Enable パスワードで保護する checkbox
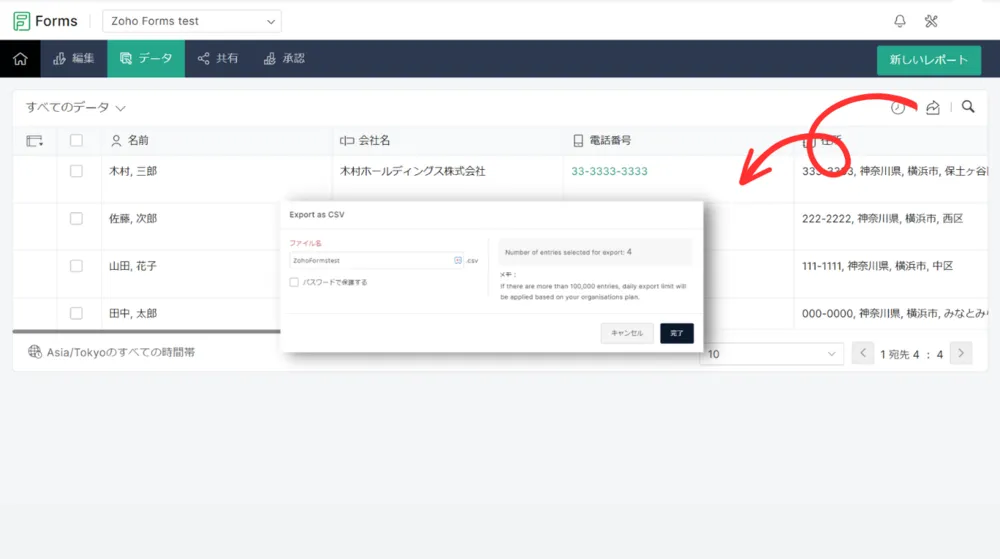Viewport: 1000px width, 559px height. point(294,282)
